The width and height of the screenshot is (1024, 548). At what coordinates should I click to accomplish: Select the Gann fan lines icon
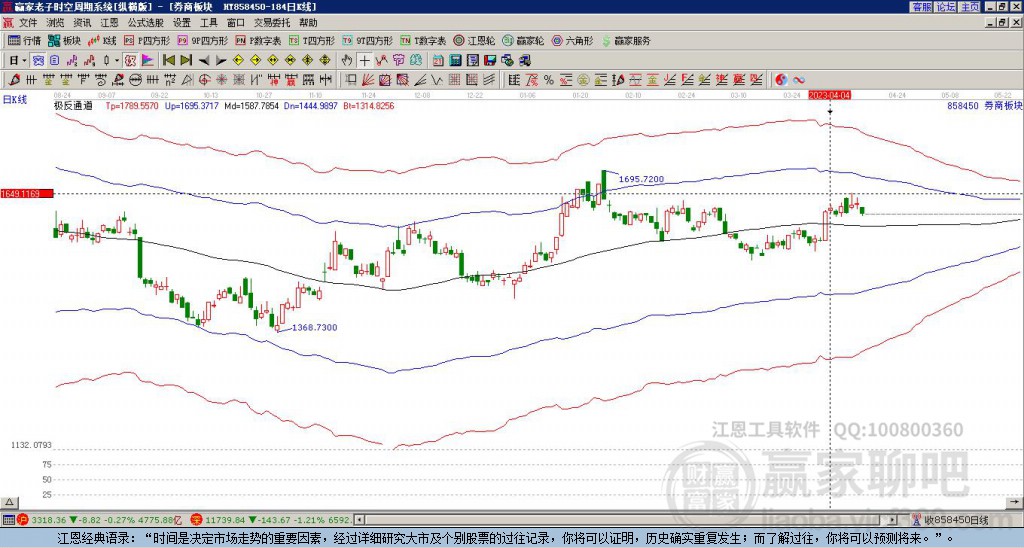pyautogui.click(x=368, y=80)
